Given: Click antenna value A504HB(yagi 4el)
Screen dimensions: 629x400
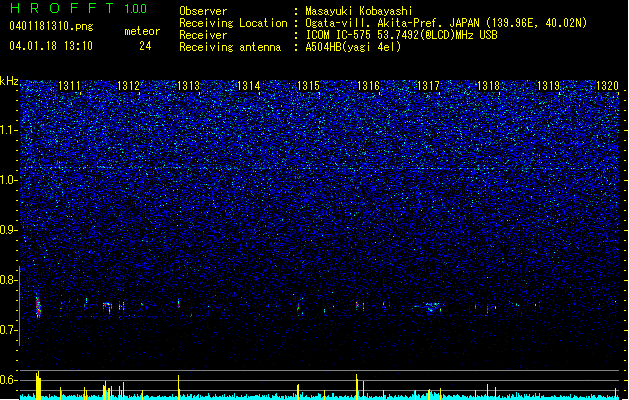Looking at the screenshot, I should [x=353, y=47].
